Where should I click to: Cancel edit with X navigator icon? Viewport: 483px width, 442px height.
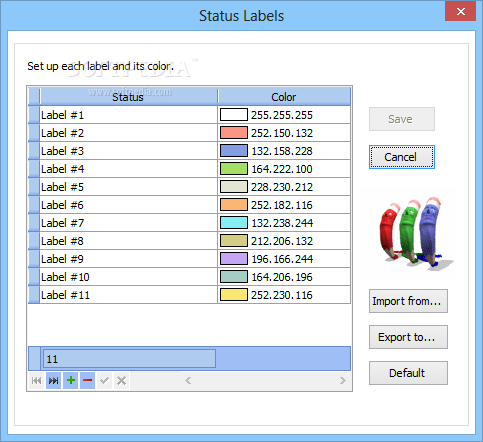coord(121,380)
